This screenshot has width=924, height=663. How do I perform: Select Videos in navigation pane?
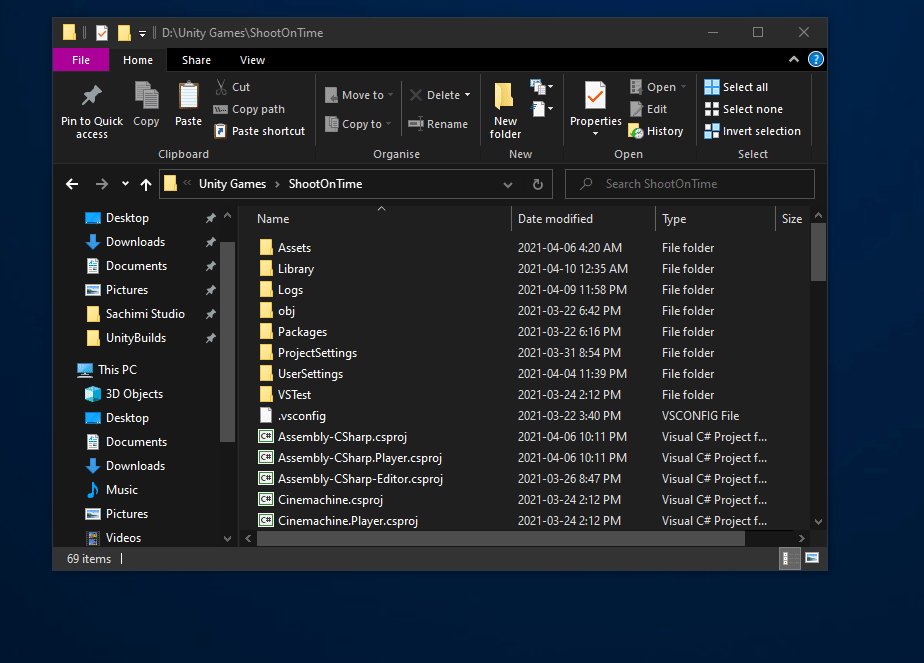pyautogui.click(x=114, y=538)
